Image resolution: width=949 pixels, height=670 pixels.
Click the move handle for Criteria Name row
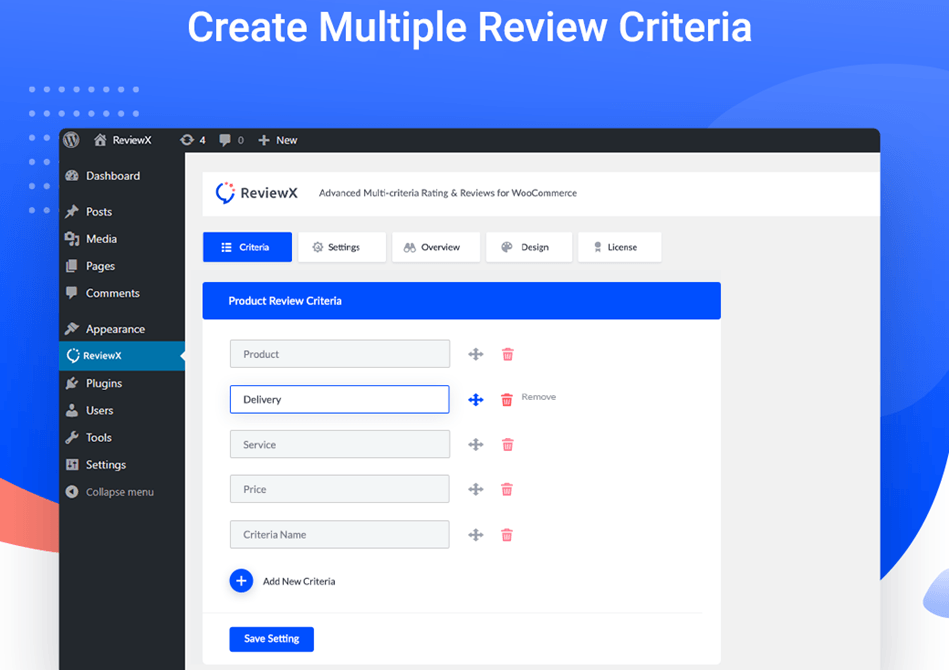[x=476, y=534]
